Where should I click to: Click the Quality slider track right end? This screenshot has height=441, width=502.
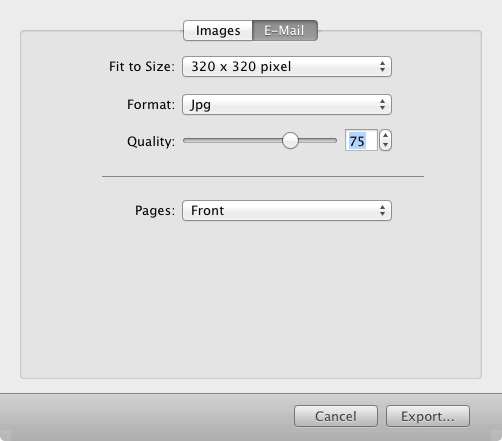(333, 141)
